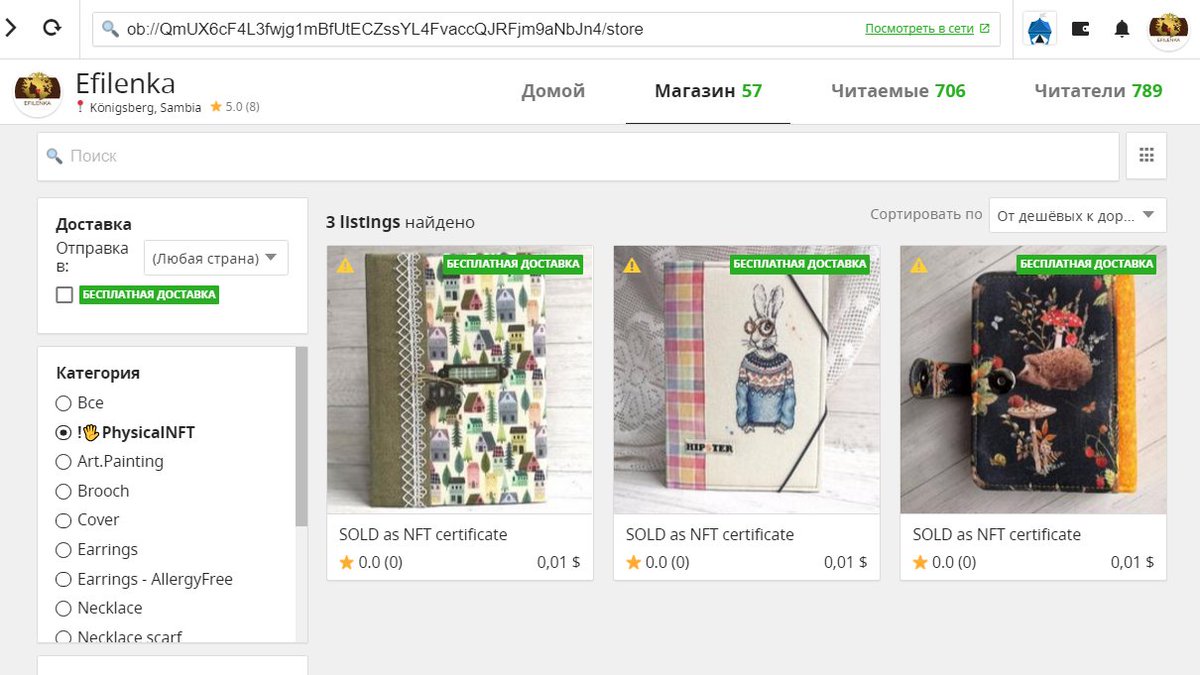Open the Читатели 789 tab

pyautogui.click(x=1098, y=91)
